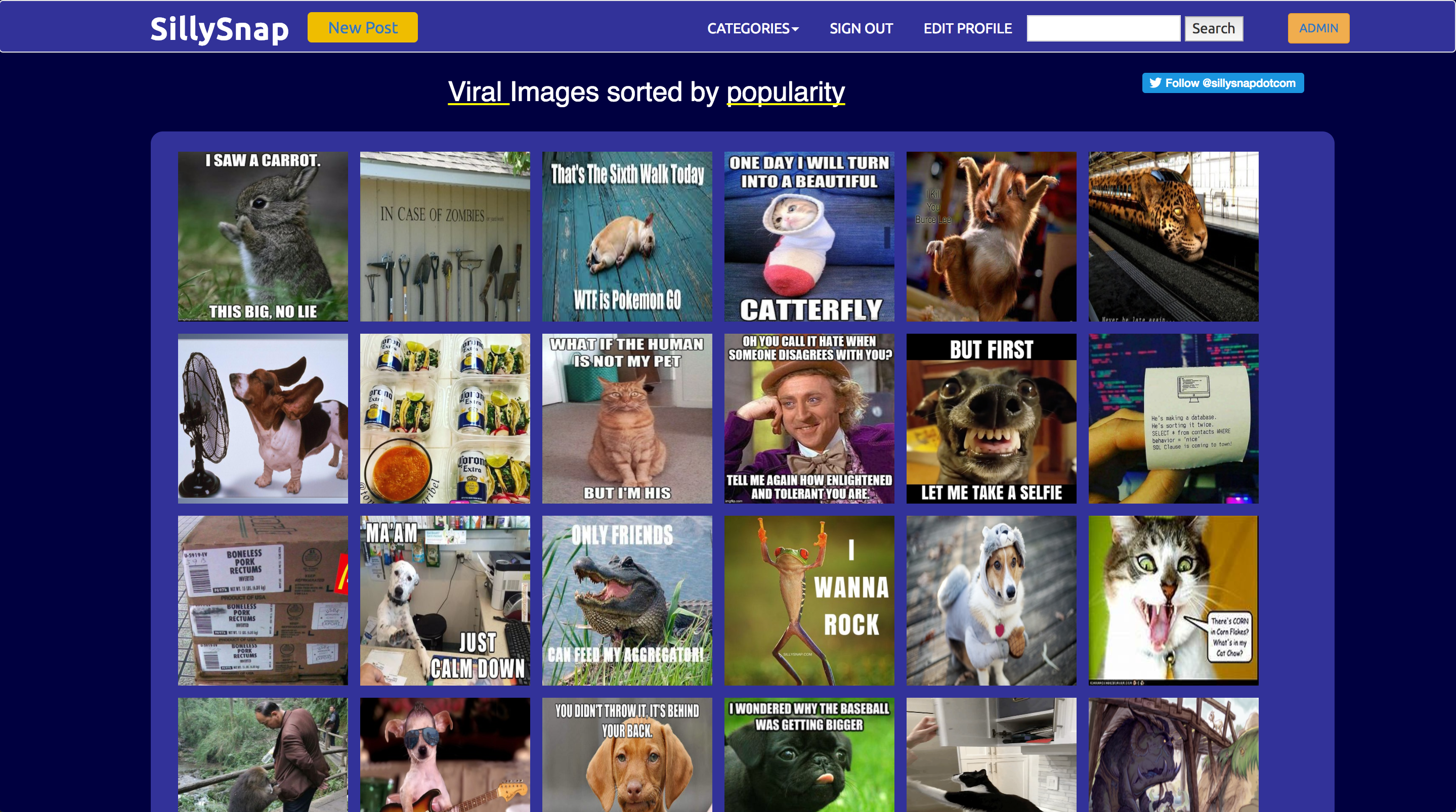Open Let Me Take A Selfie meme
The image size is (1456, 812).
pyautogui.click(x=991, y=418)
